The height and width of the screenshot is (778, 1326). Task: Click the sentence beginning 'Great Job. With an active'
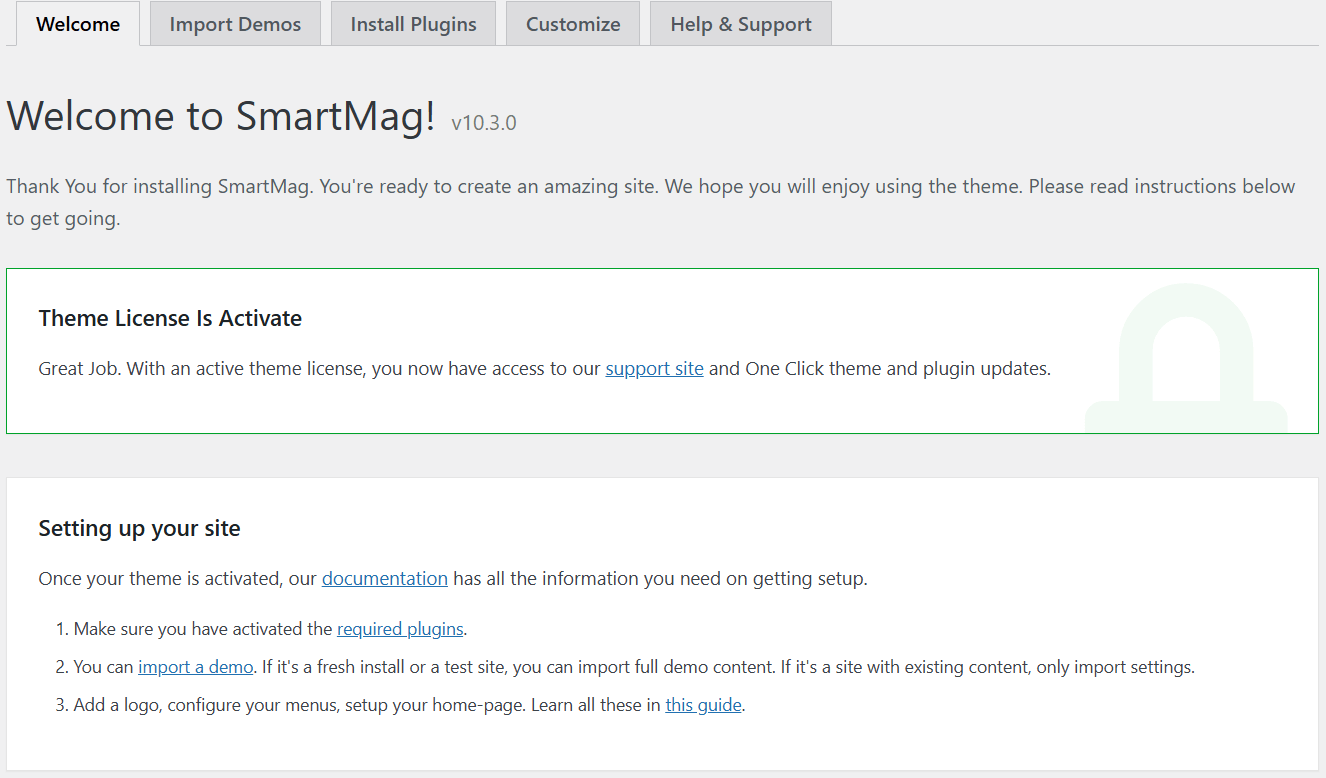click(545, 369)
